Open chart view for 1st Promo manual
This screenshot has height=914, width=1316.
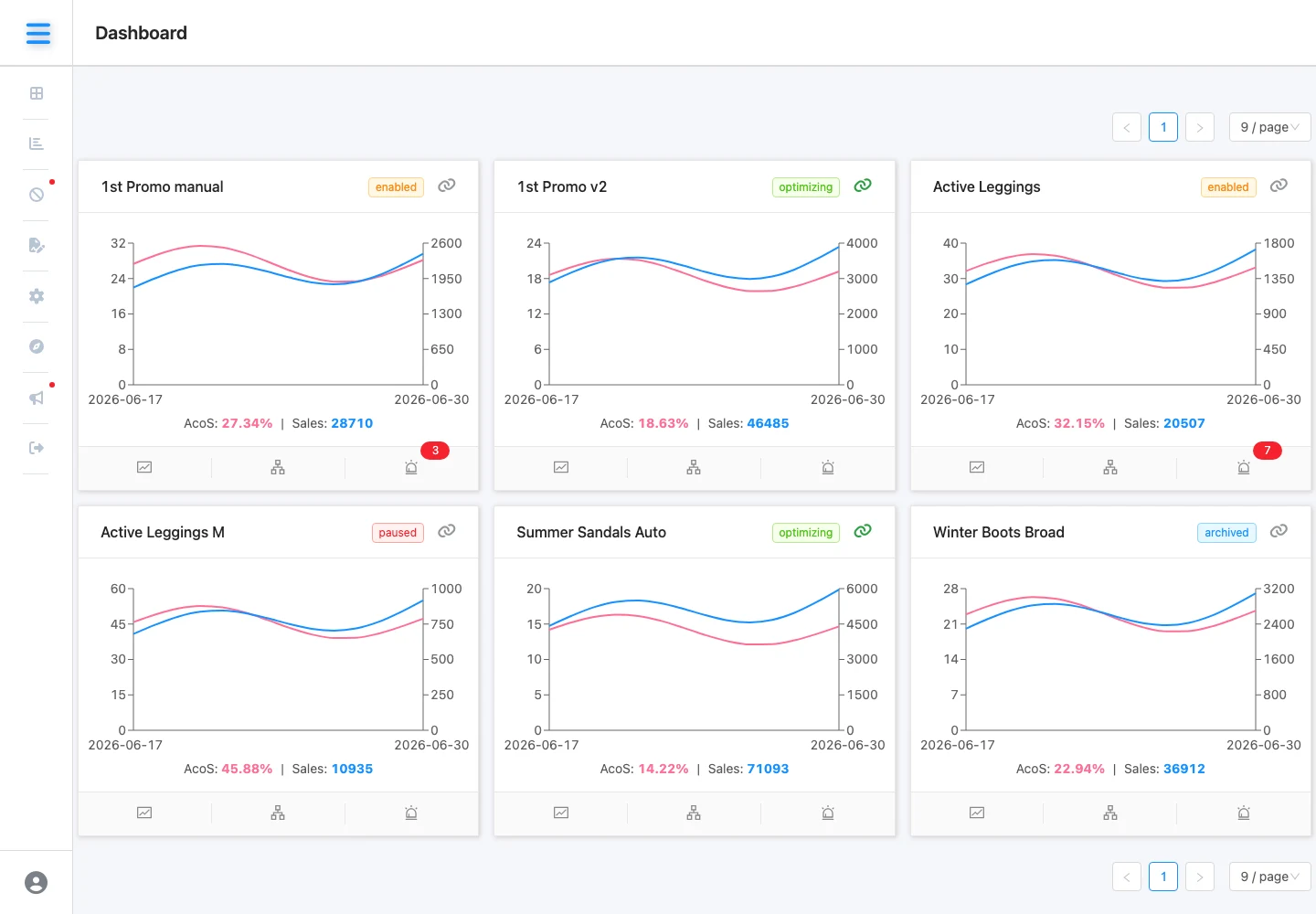click(144, 467)
